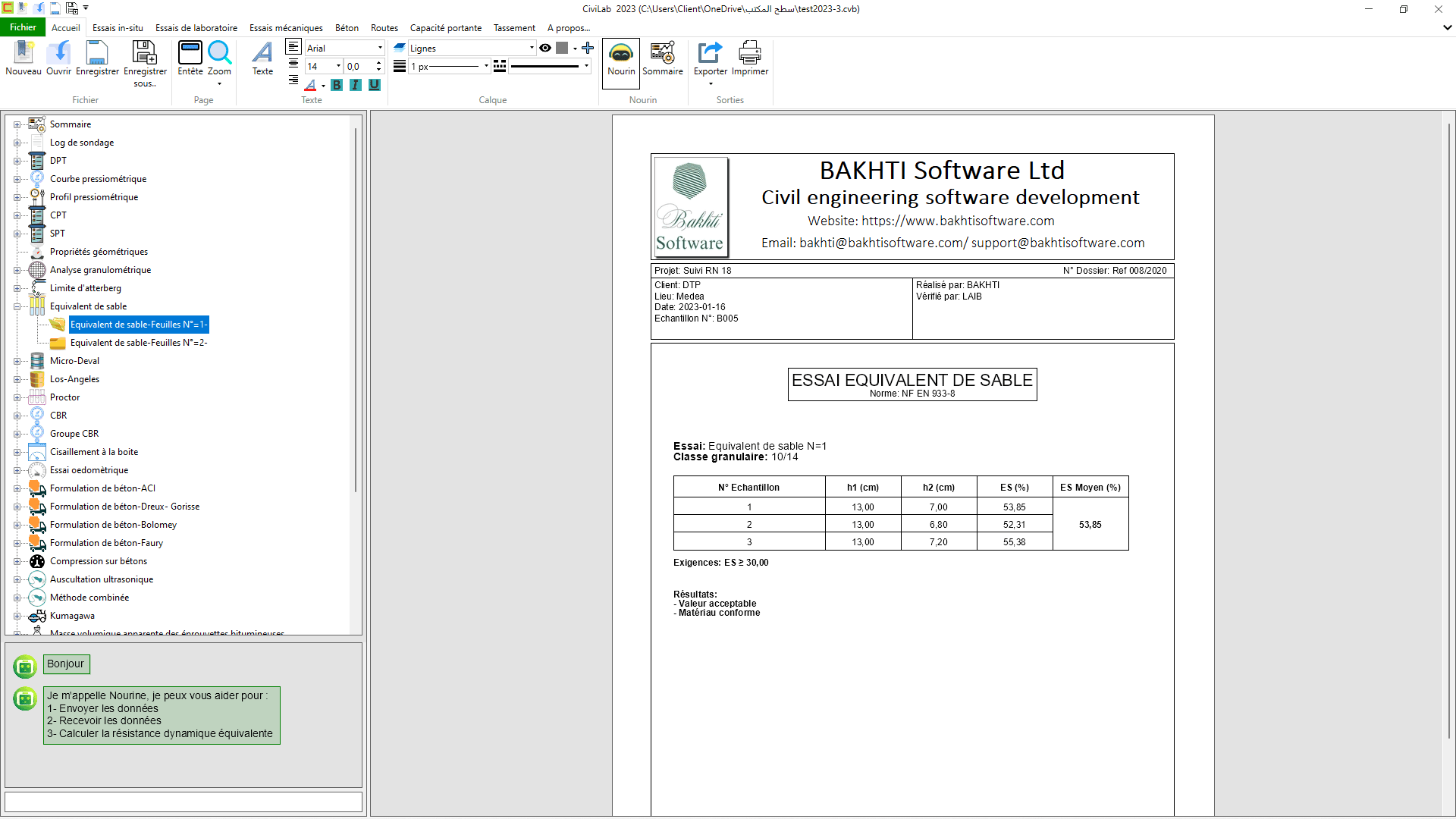
Task: Open the Fichier menu
Action: coord(23,27)
